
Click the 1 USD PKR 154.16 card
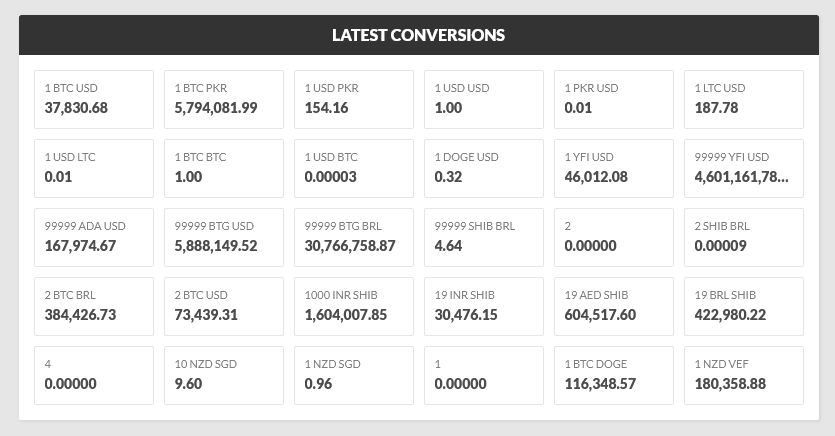pyautogui.click(x=354, y=100)
